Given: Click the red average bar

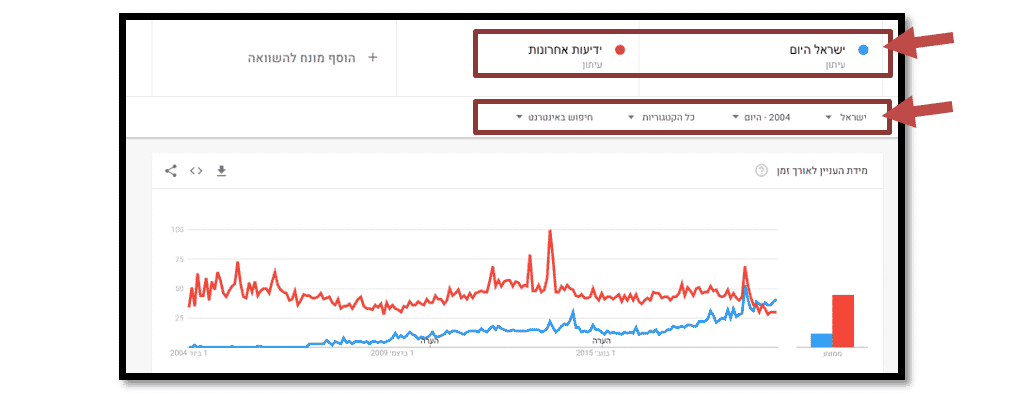Looking at the screenshot, I should (x=843, y=321).
